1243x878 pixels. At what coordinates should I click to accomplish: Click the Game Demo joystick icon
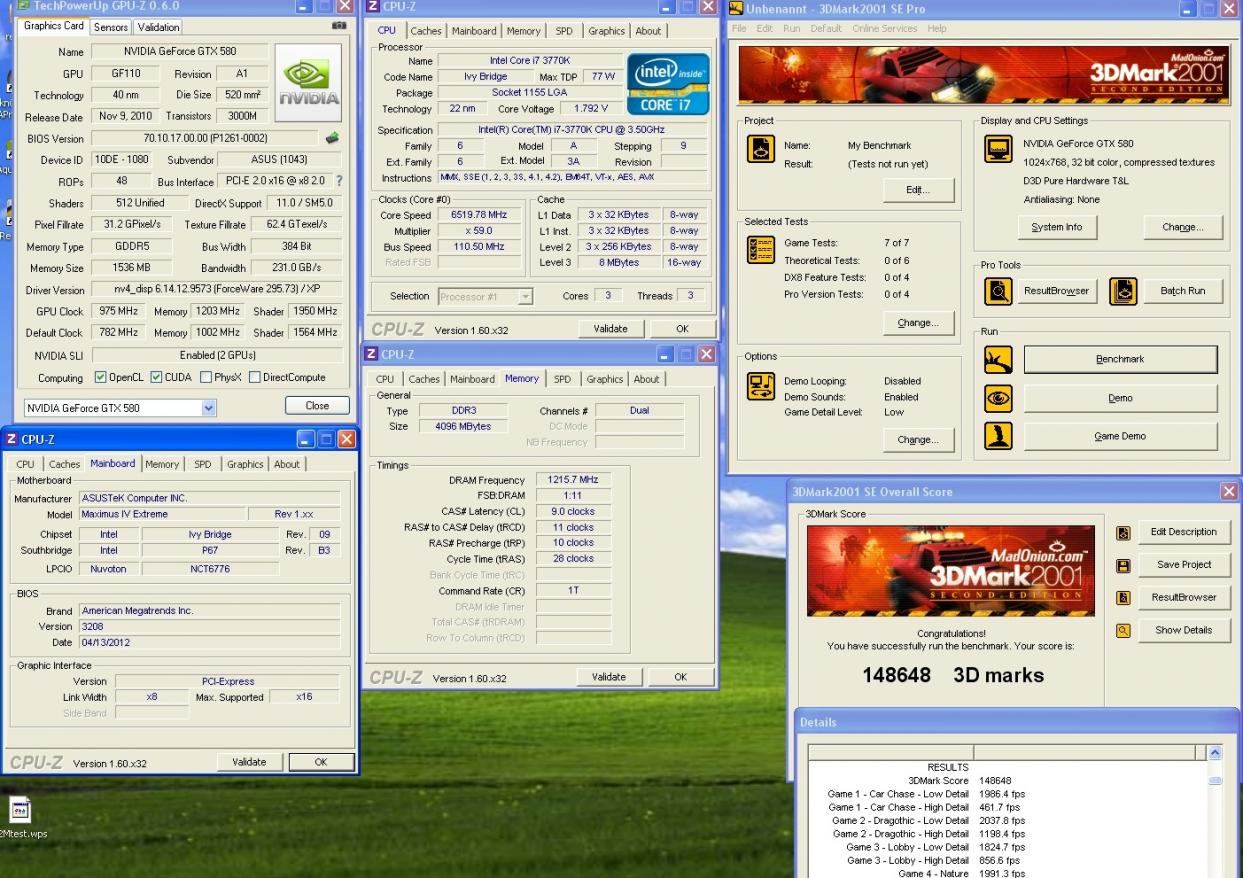pyautogui.click(x=998, y=436)
